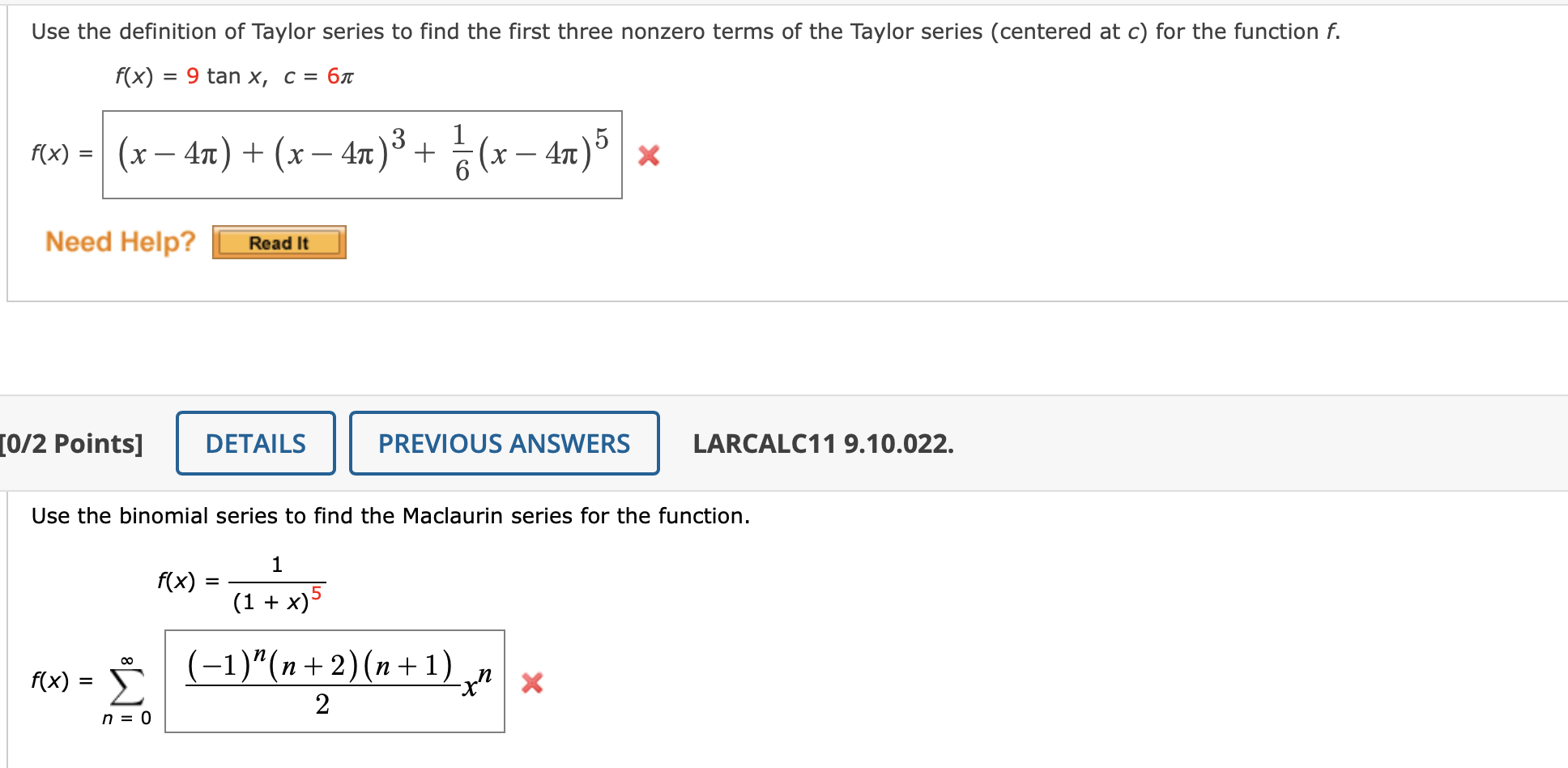
Task: Click the binomial series problem statement text
Action: click(389, 515)
